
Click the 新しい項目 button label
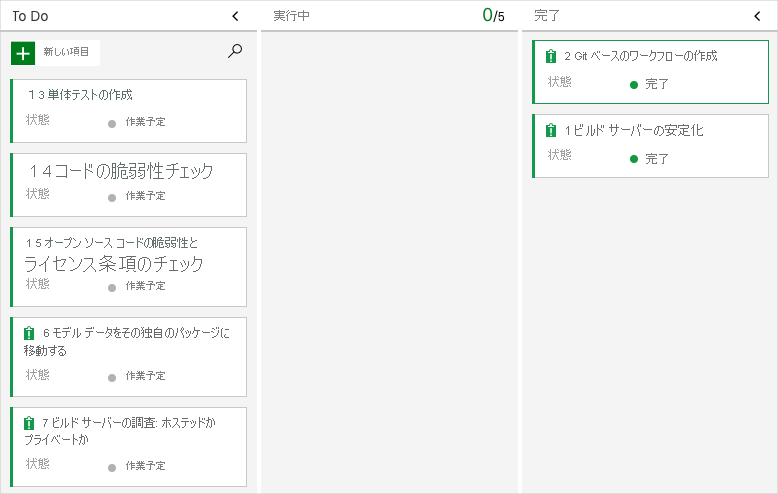[66, 52]
